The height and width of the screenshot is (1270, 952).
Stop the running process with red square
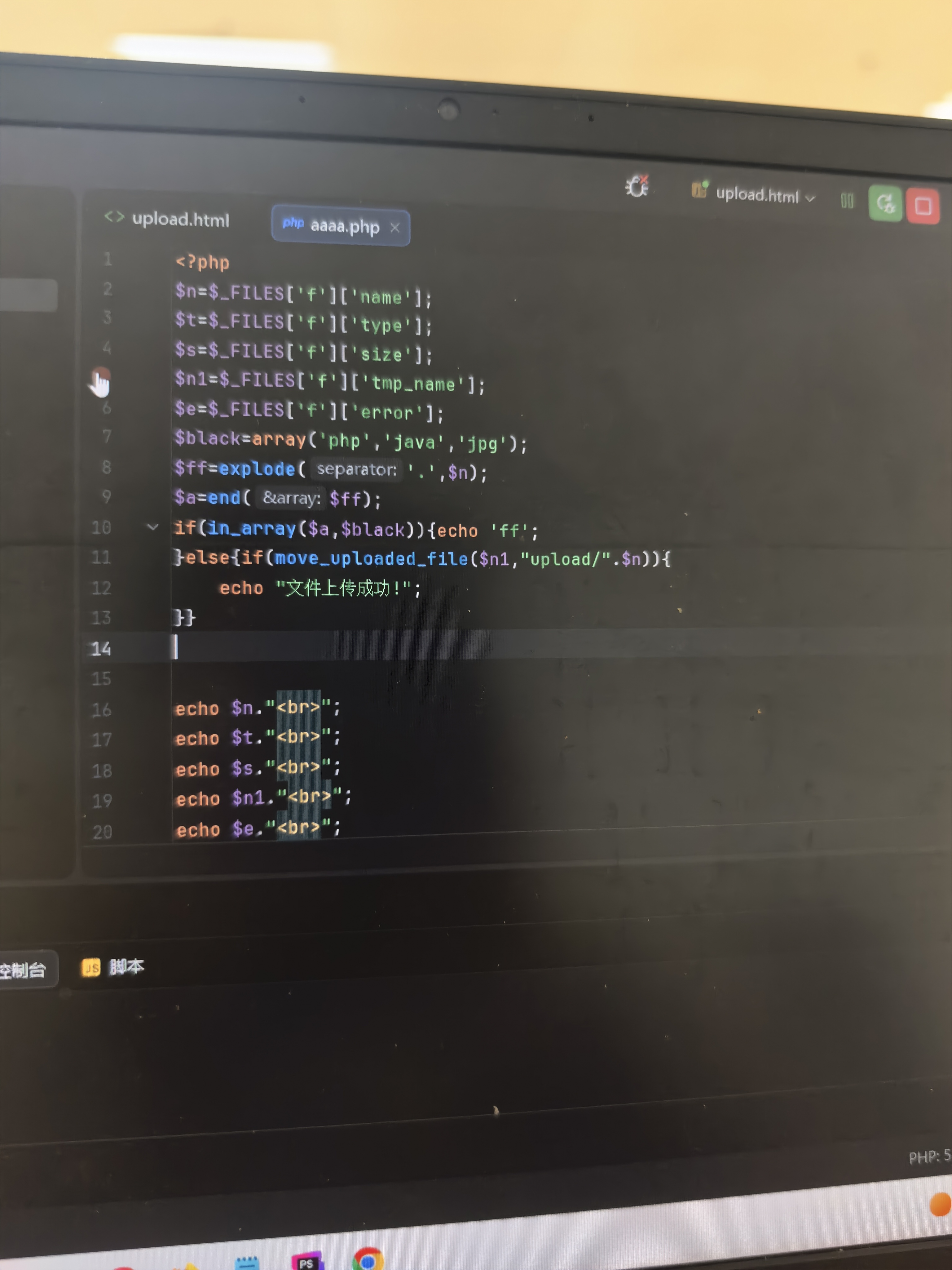pyautogui.click(x=923, y=206)
